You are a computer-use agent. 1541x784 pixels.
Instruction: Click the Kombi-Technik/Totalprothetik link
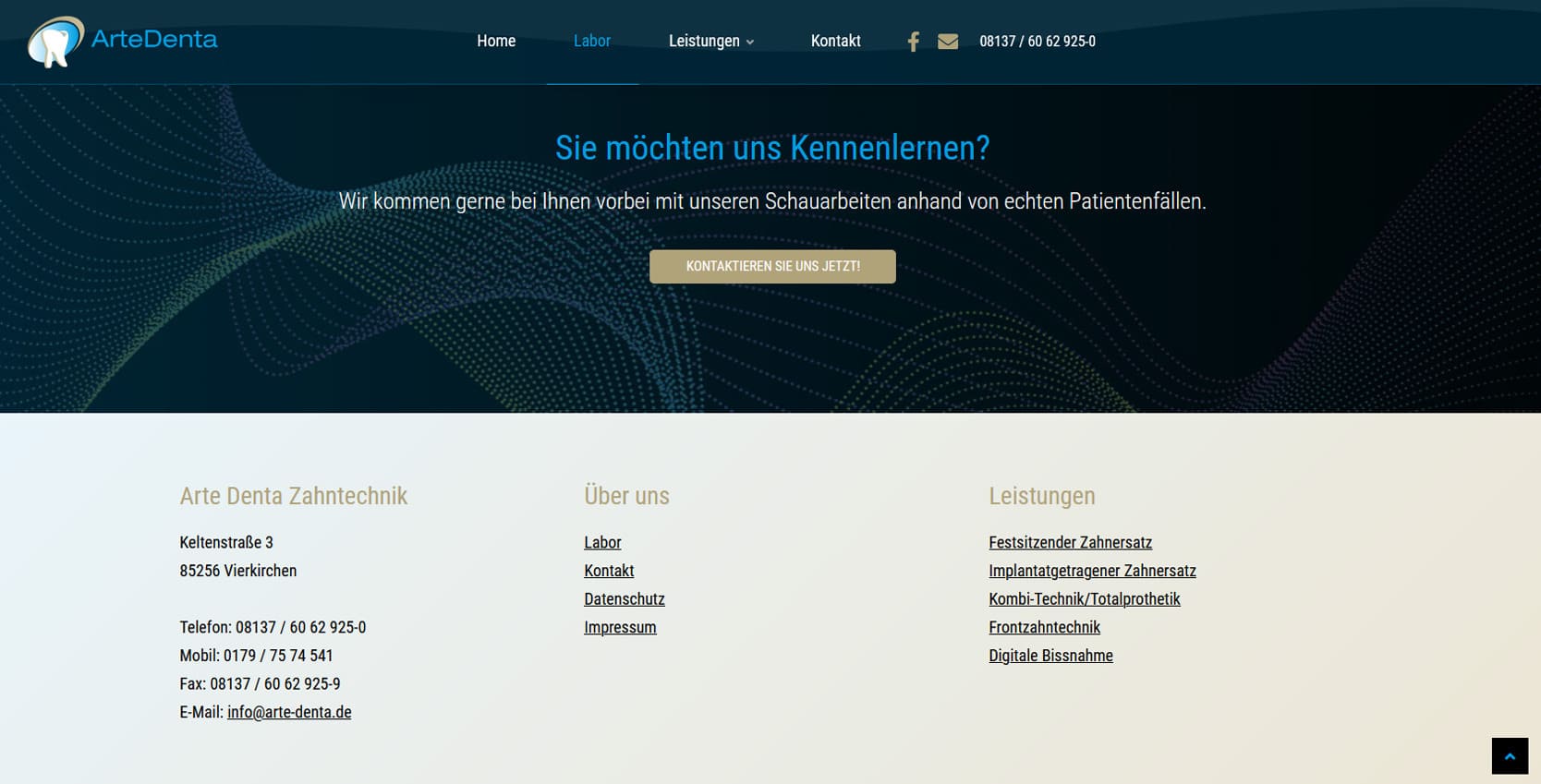[1084, 599]
